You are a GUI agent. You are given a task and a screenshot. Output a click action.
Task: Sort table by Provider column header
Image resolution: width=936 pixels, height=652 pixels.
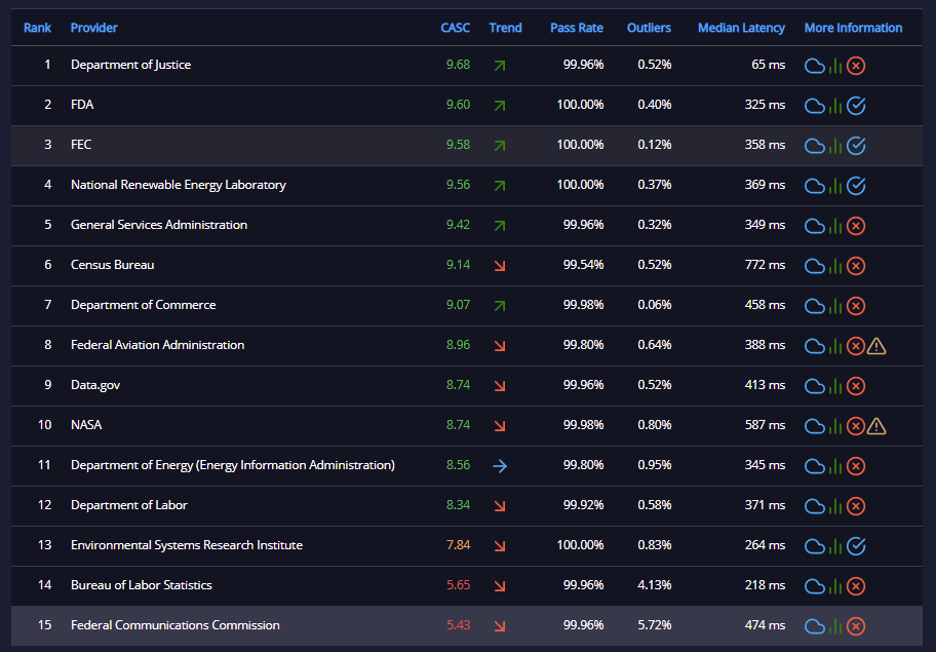(94, 27)
